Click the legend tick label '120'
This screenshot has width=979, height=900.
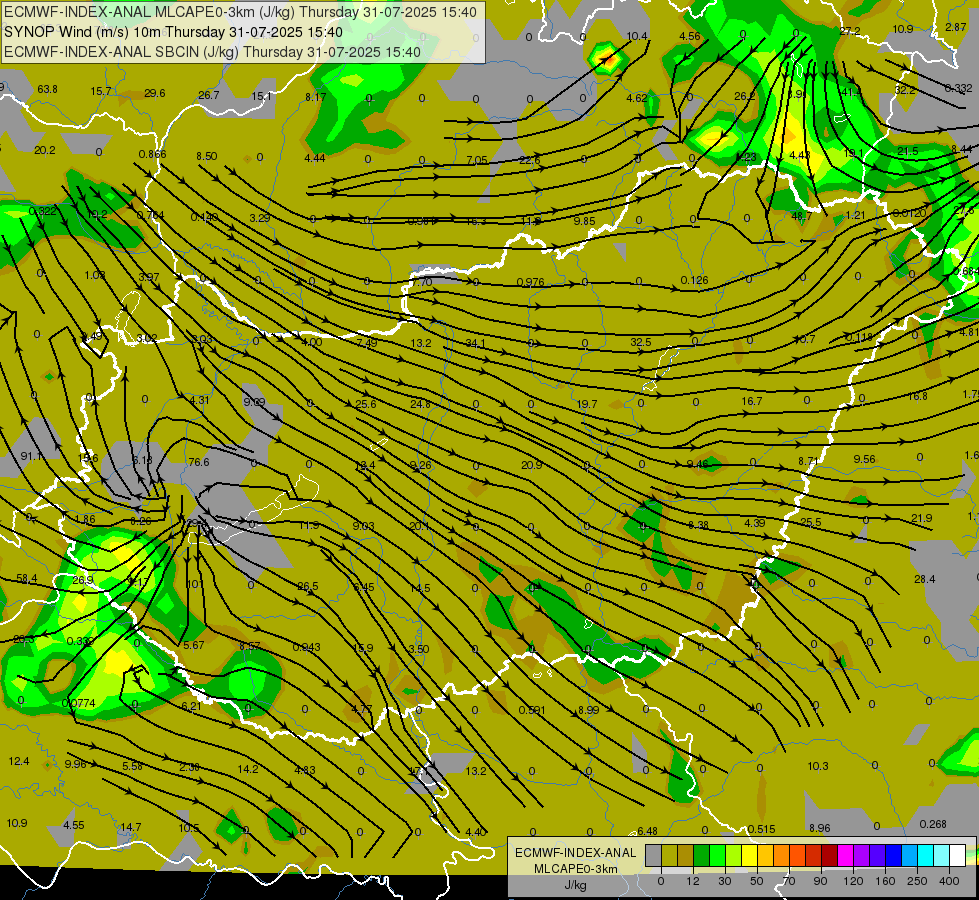853,881
